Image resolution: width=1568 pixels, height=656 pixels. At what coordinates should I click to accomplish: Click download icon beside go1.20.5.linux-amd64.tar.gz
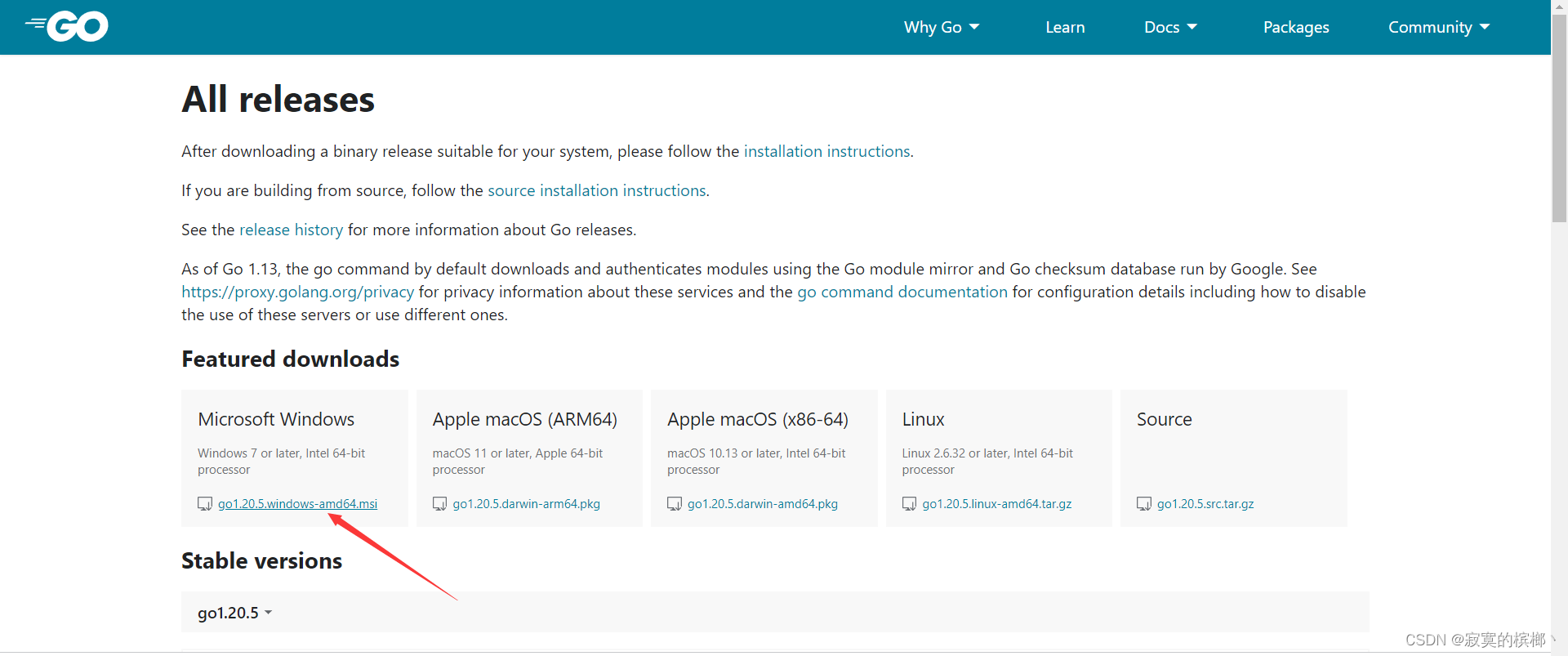pos(909,504)
